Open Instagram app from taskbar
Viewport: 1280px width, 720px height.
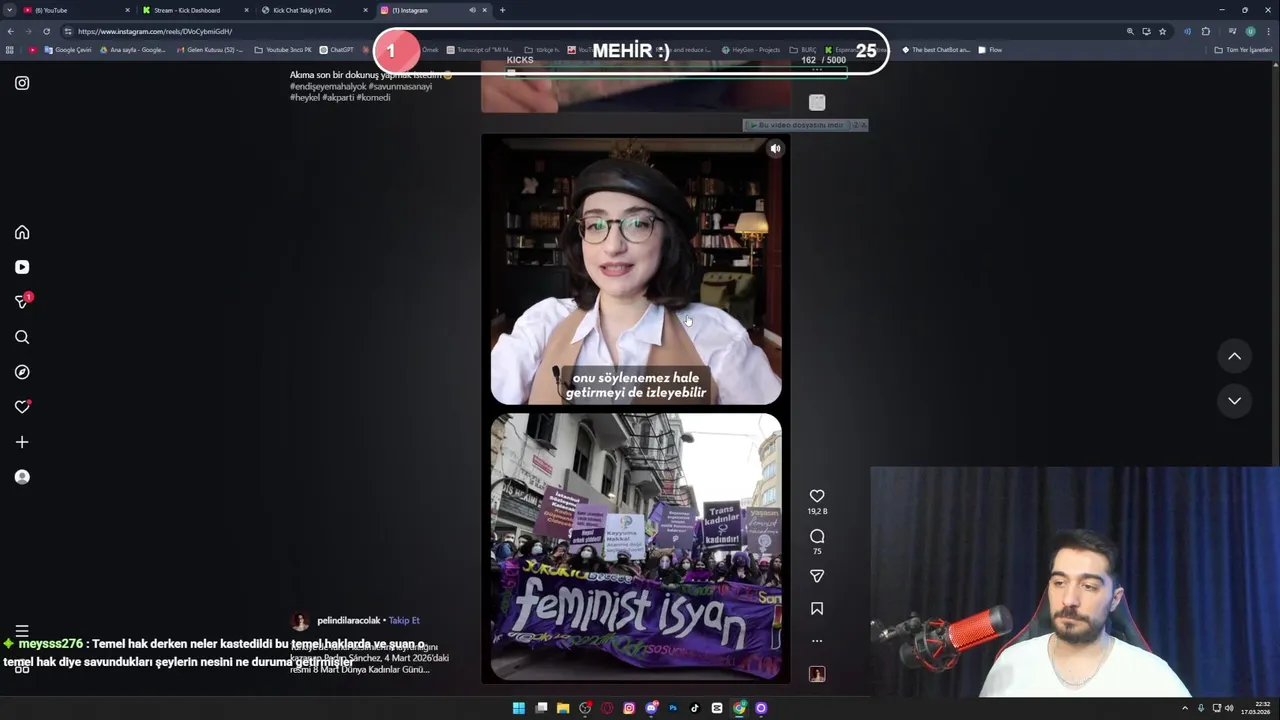pyautogui.click(x=629, y=708)
